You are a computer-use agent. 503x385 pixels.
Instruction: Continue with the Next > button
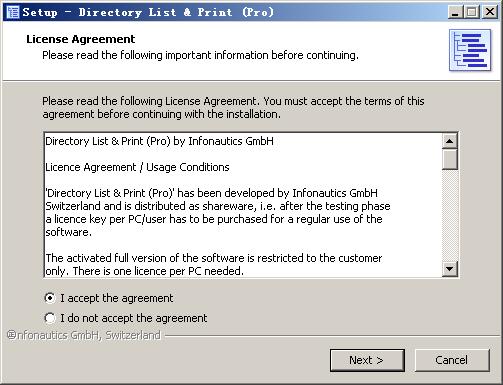(x=367, y=360)
